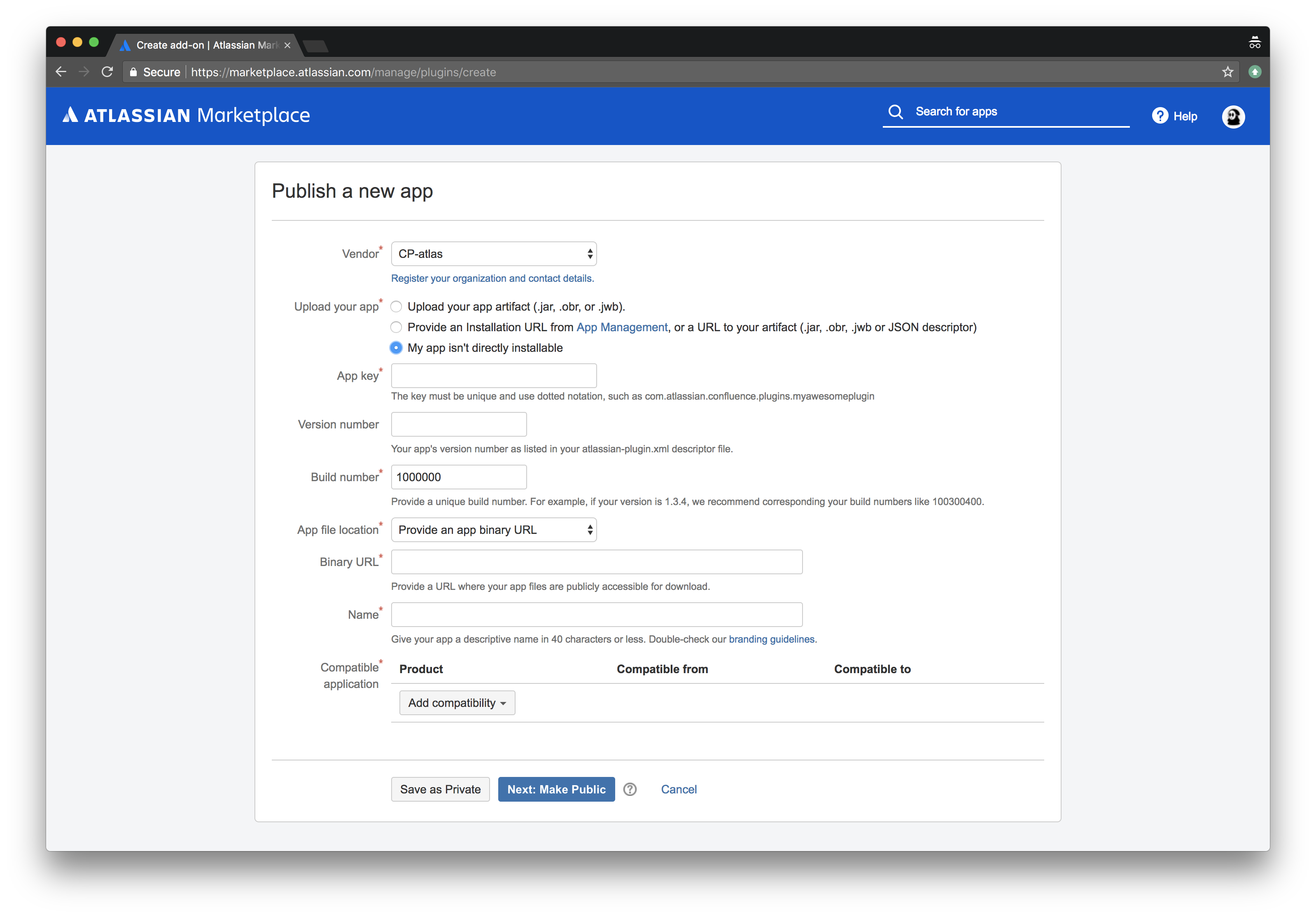Open the Vendor dropdown

pyautogui.click(x=493, y=254)
